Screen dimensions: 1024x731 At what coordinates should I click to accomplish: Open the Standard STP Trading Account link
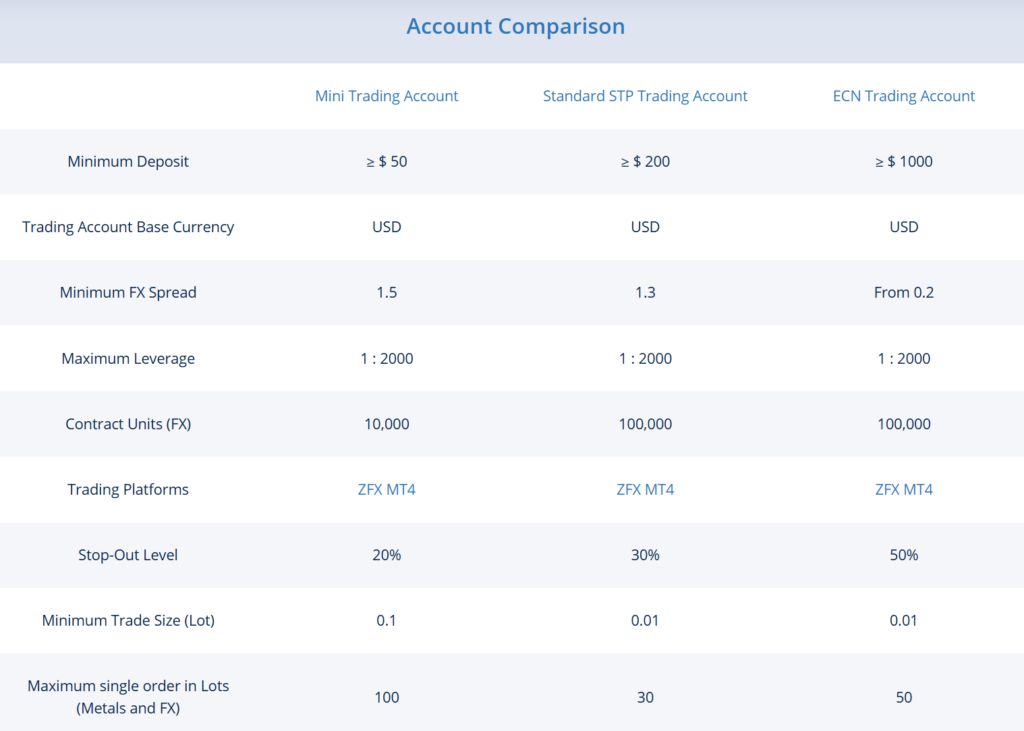tap(645, 96)
